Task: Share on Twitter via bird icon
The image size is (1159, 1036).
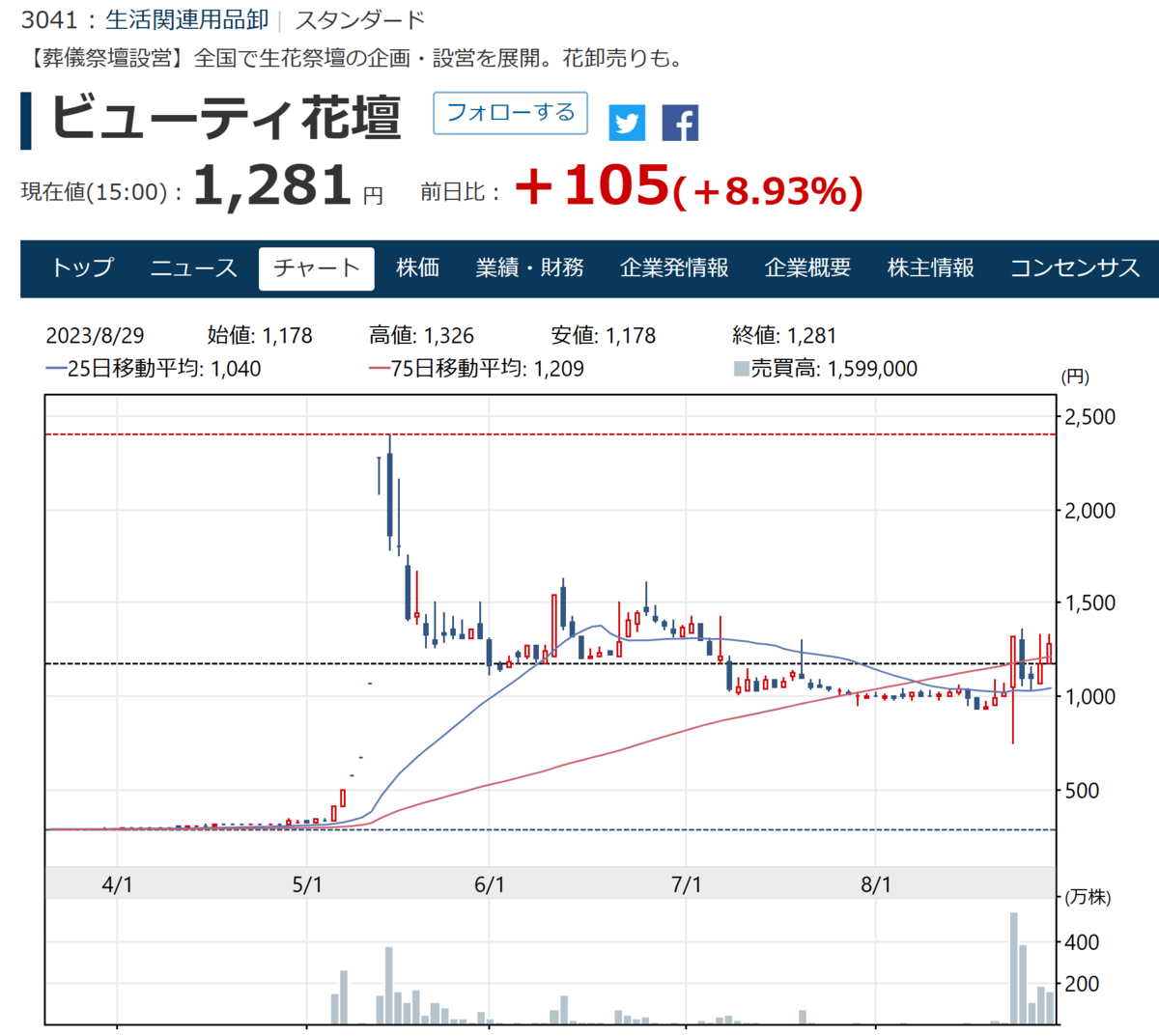Action: point(627,123)
